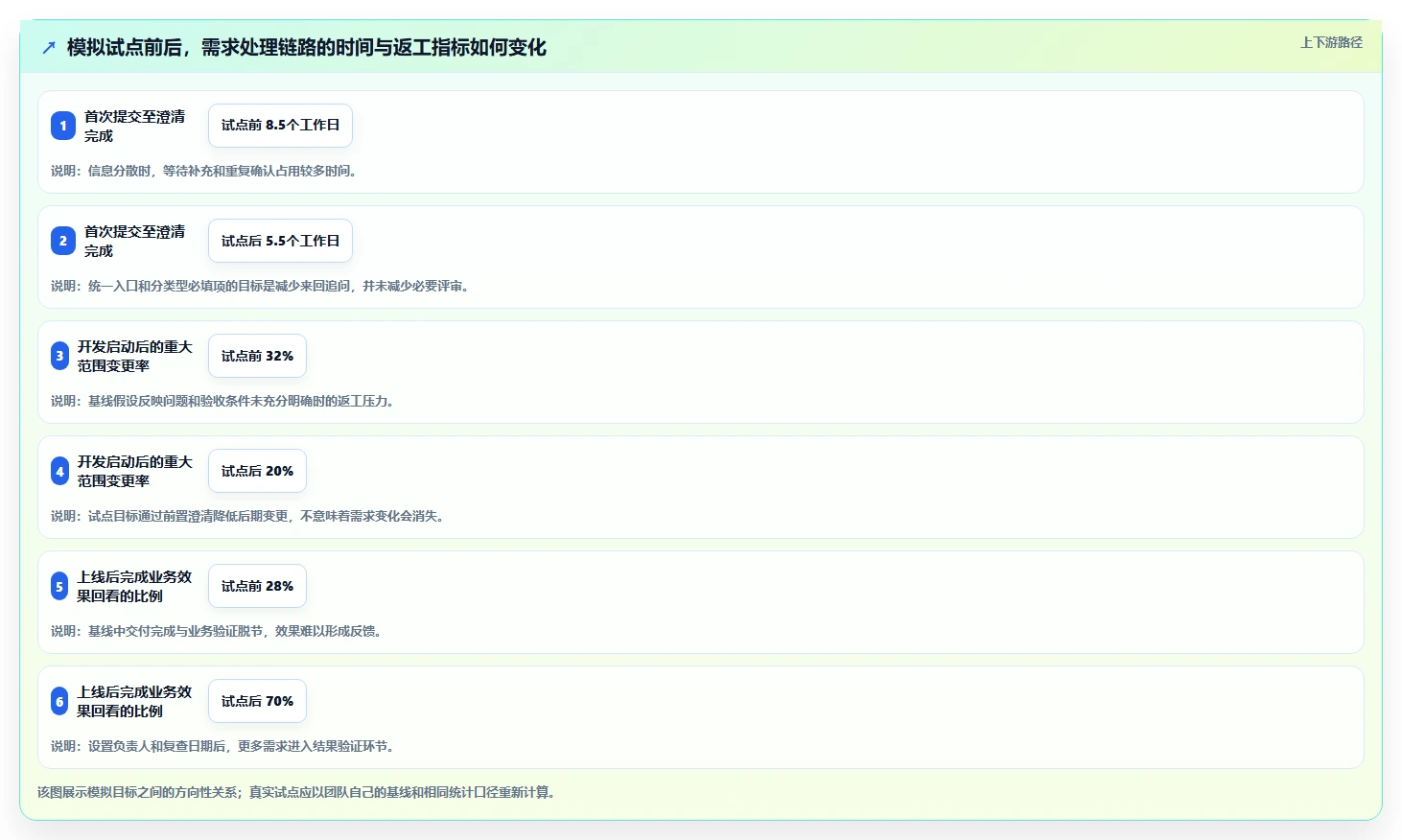The width and height of the screenshot is (1402, 840).
Task: Click the footer note 该图展示模拟目标之间的方向性关系
Action: click(296, 792)
